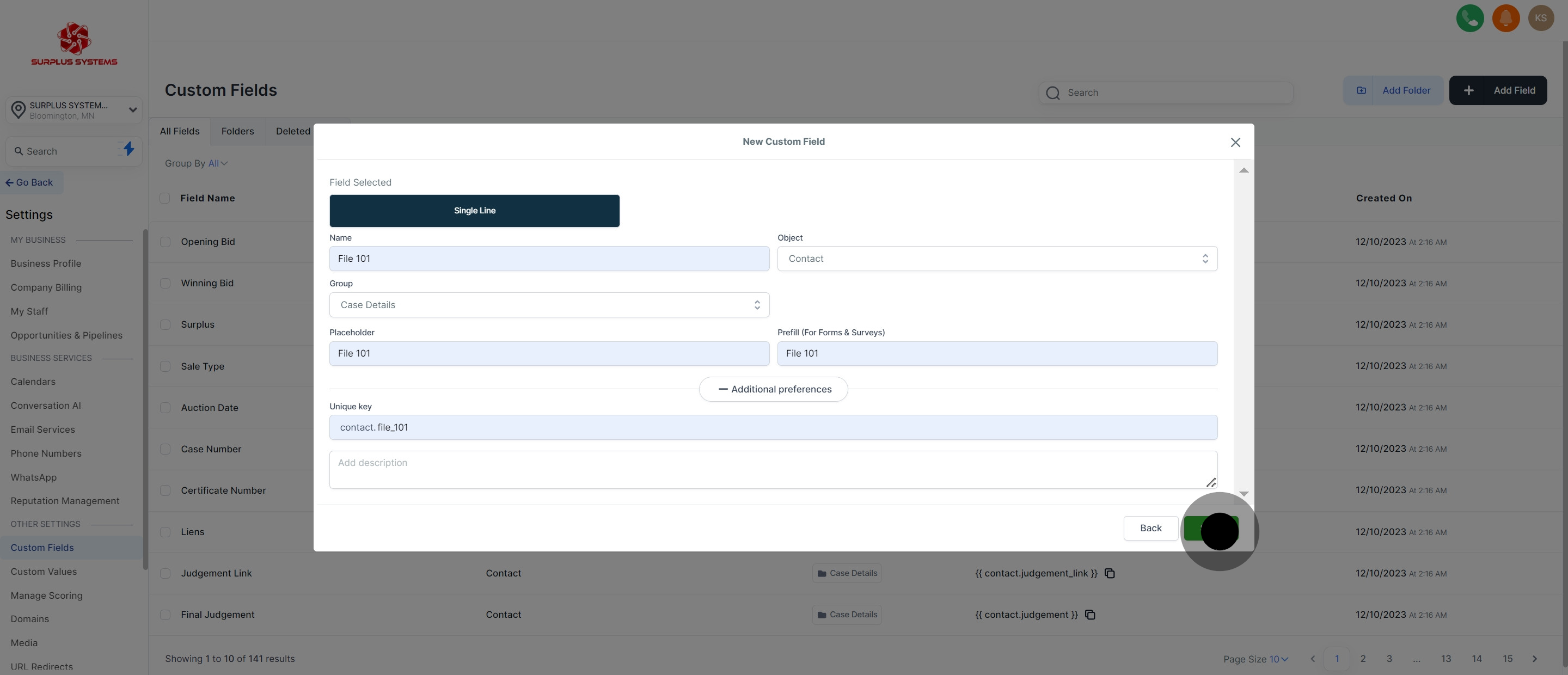
Task: Copy the contact.judgement key icon
Action: [1090, 615]
